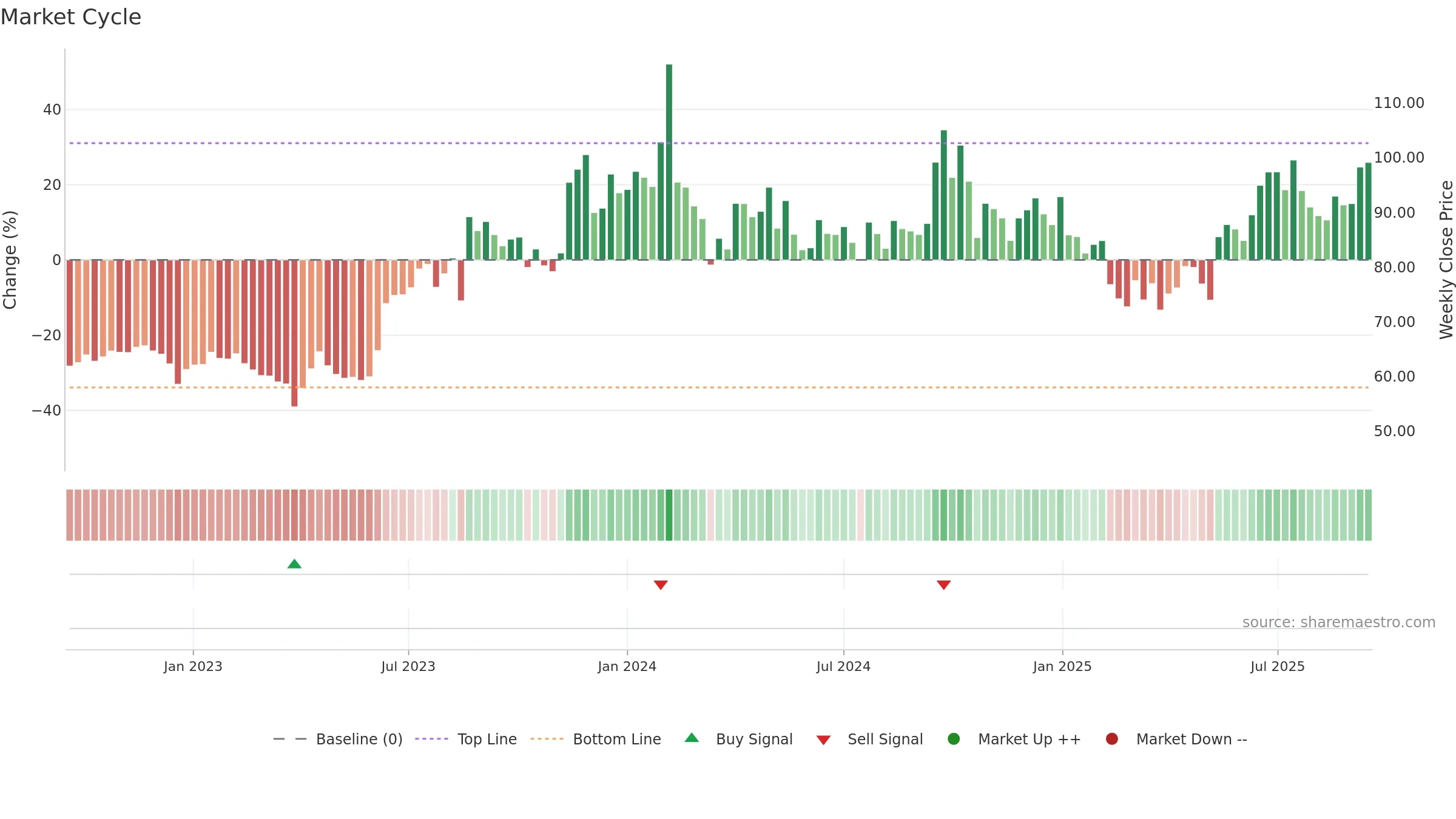Click the 90.00 price tick label
The image size is (1456, 819).
(x=1395, y=213)
